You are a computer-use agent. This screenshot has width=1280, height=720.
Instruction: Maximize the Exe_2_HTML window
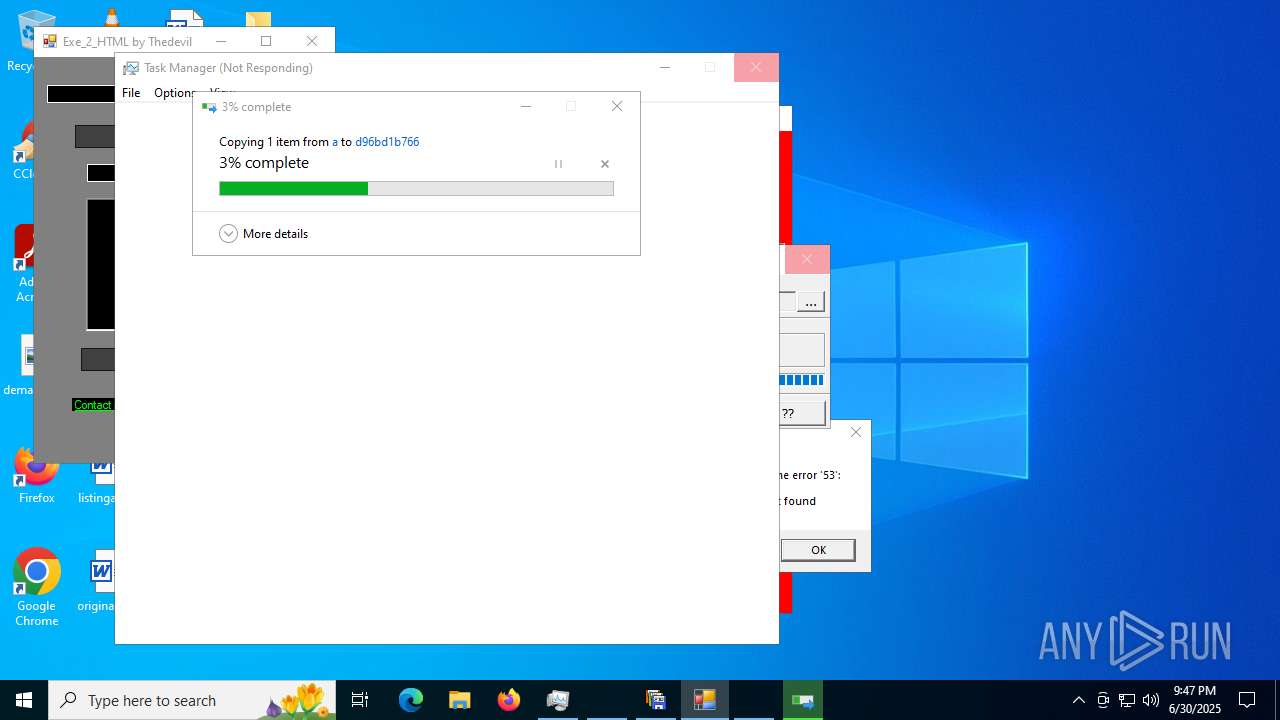click(x=266, y=41)
